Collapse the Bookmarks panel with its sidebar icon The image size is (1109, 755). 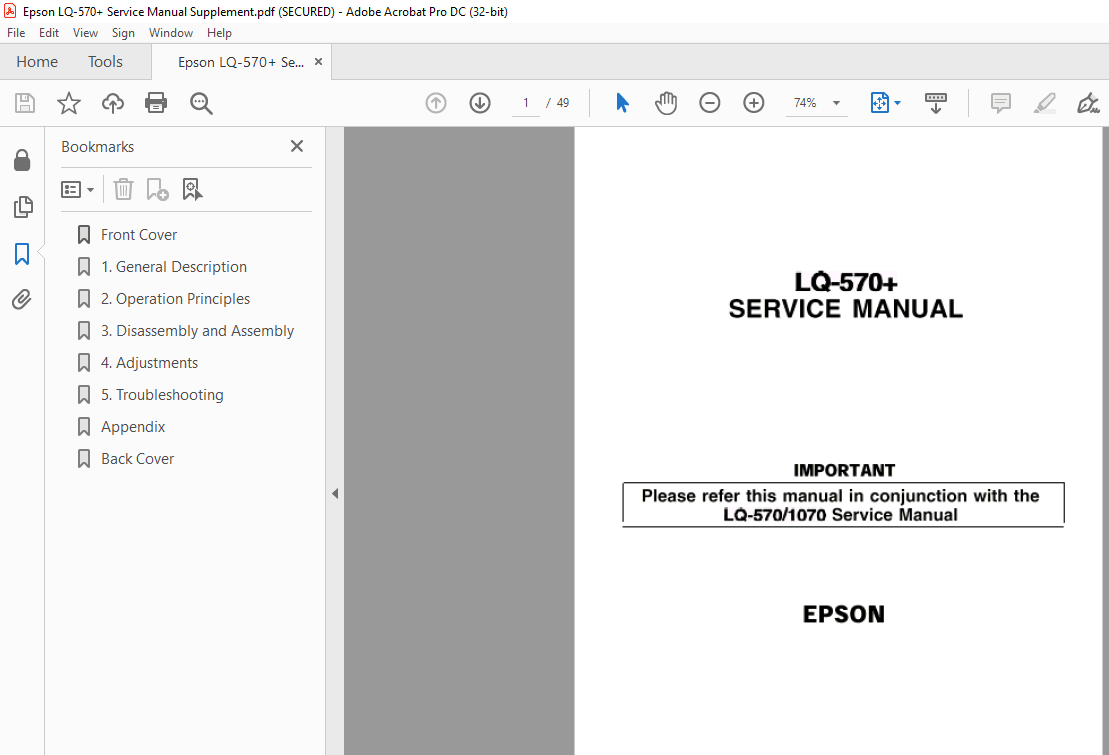(x=23, y=254)
